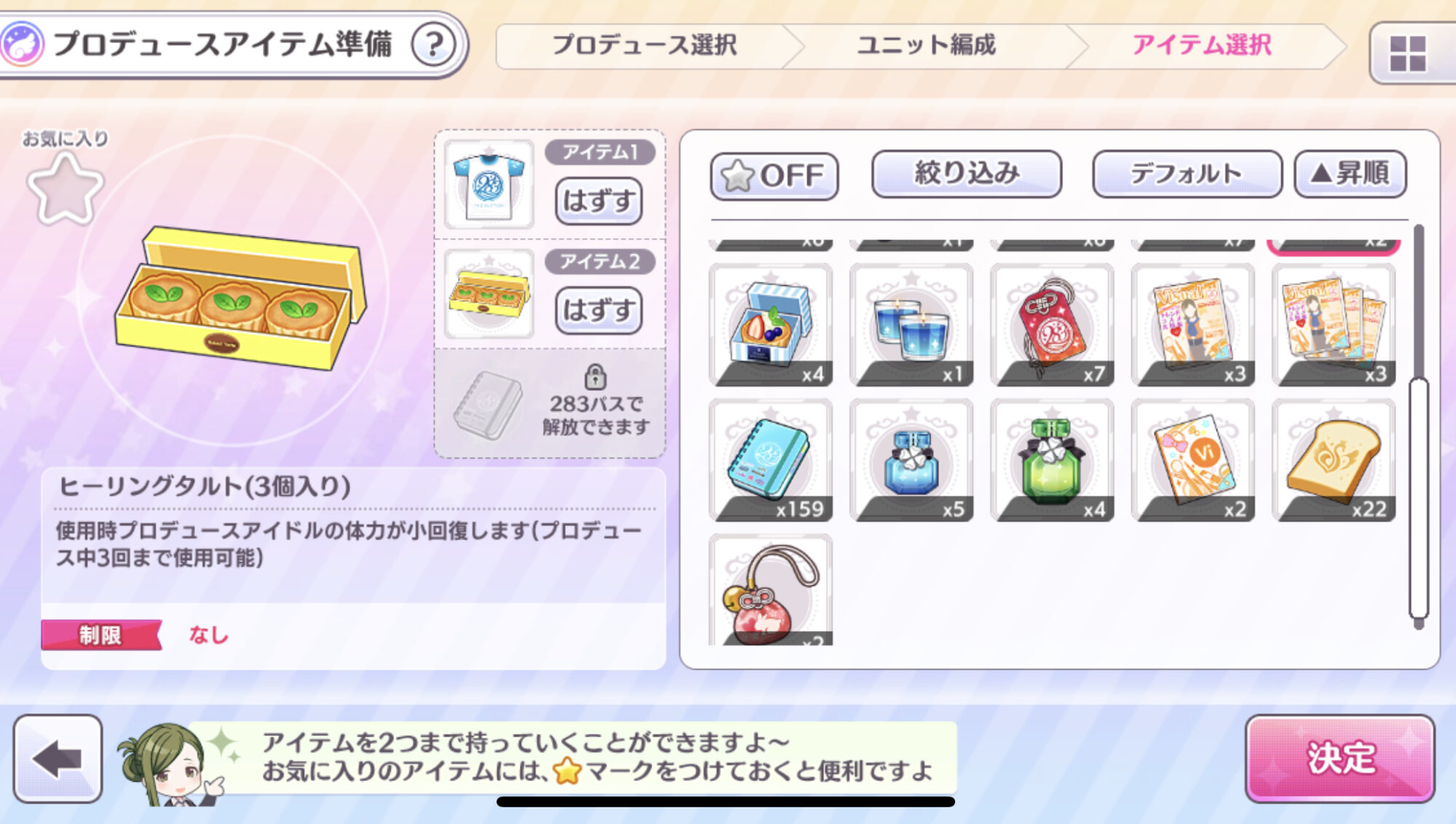
Task: Select the blue perfume bottle item
Action: 911,460
